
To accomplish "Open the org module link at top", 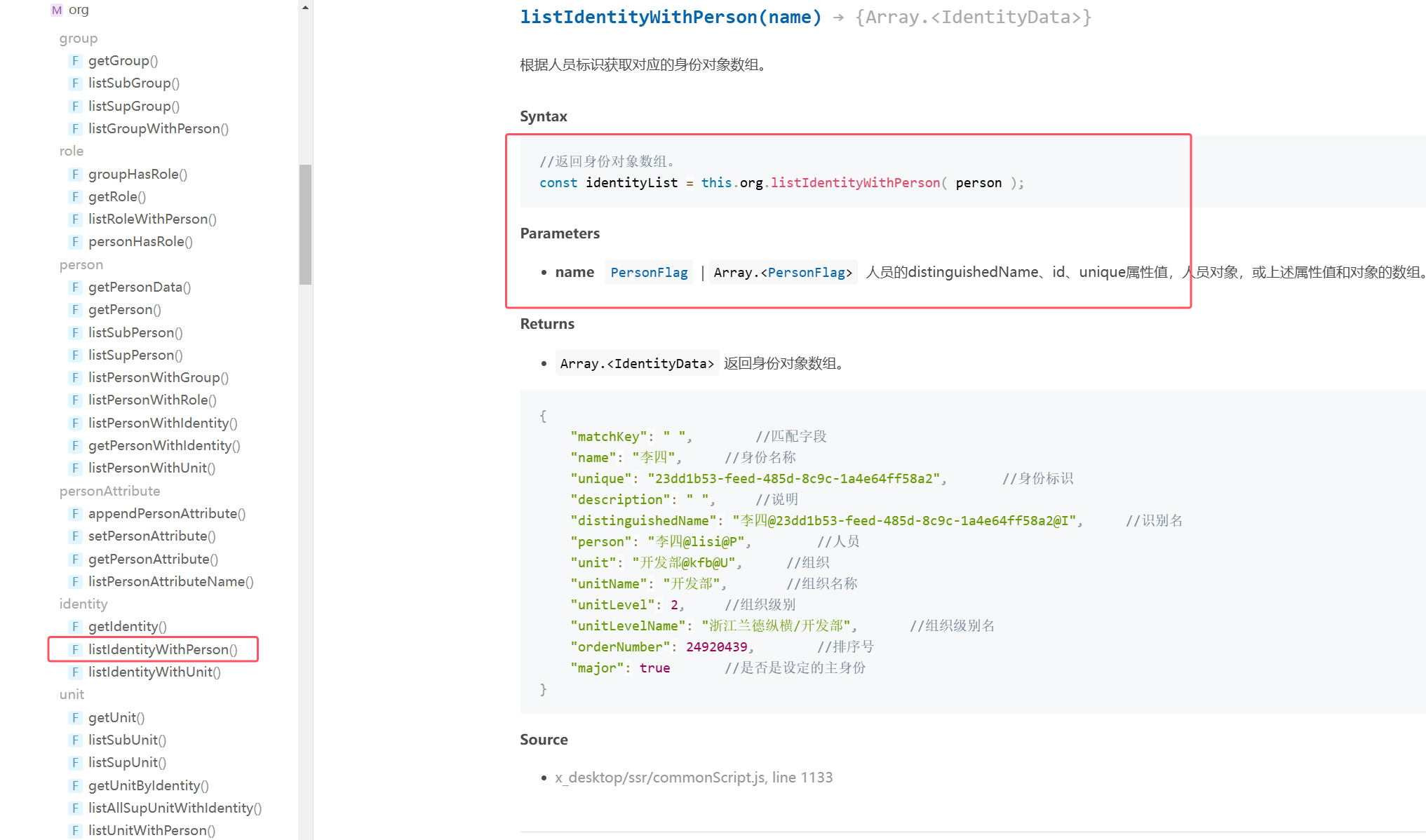I will point(79,10).
